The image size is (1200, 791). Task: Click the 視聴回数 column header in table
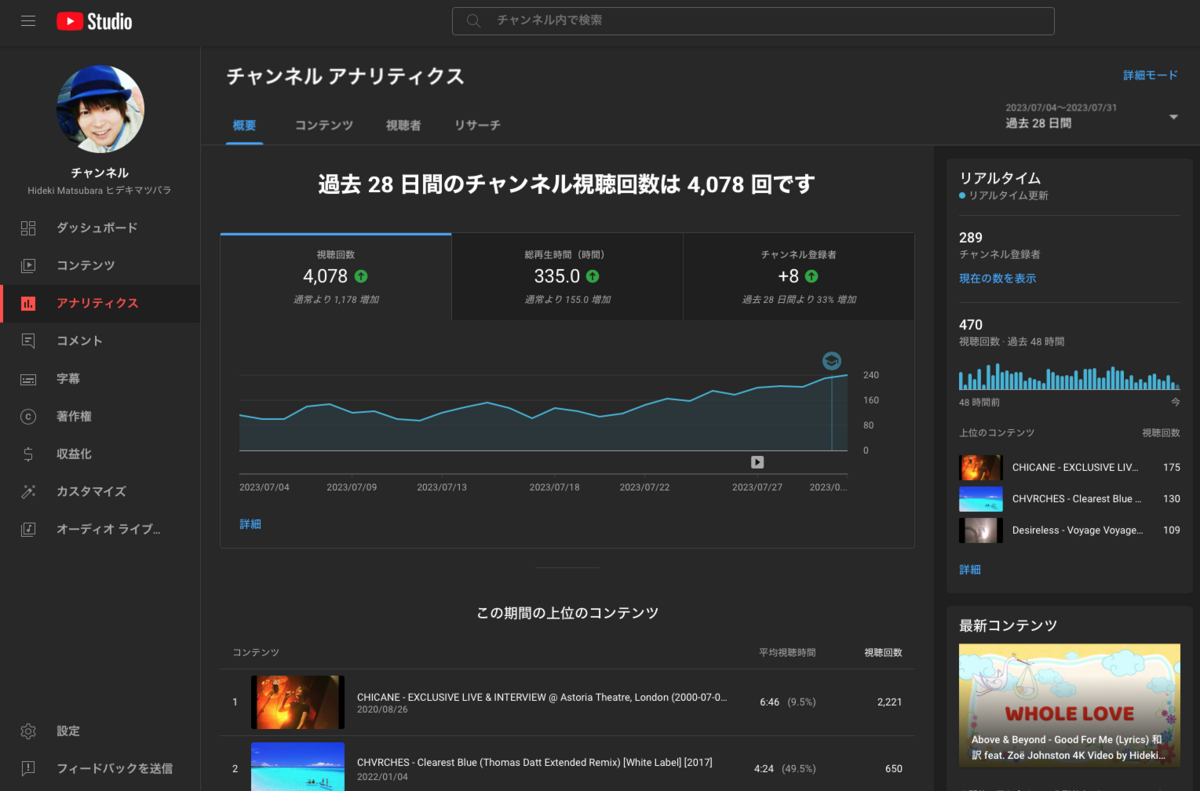coord(883,652)
